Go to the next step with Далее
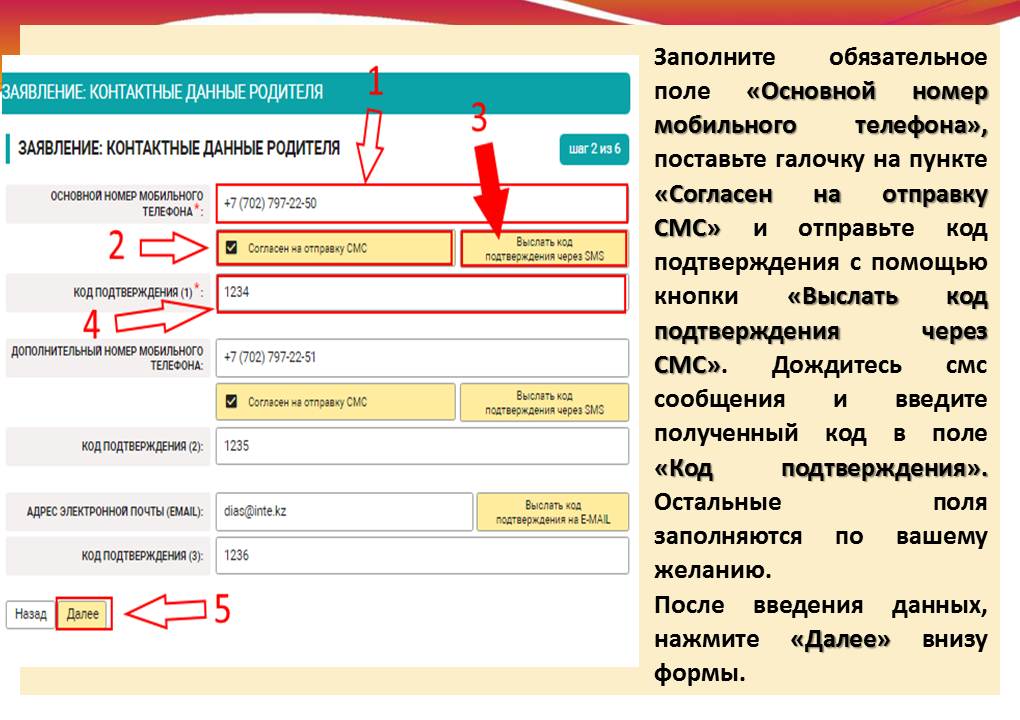The height and width of the screenshot is (720, 1020). (x=83, y=614)
